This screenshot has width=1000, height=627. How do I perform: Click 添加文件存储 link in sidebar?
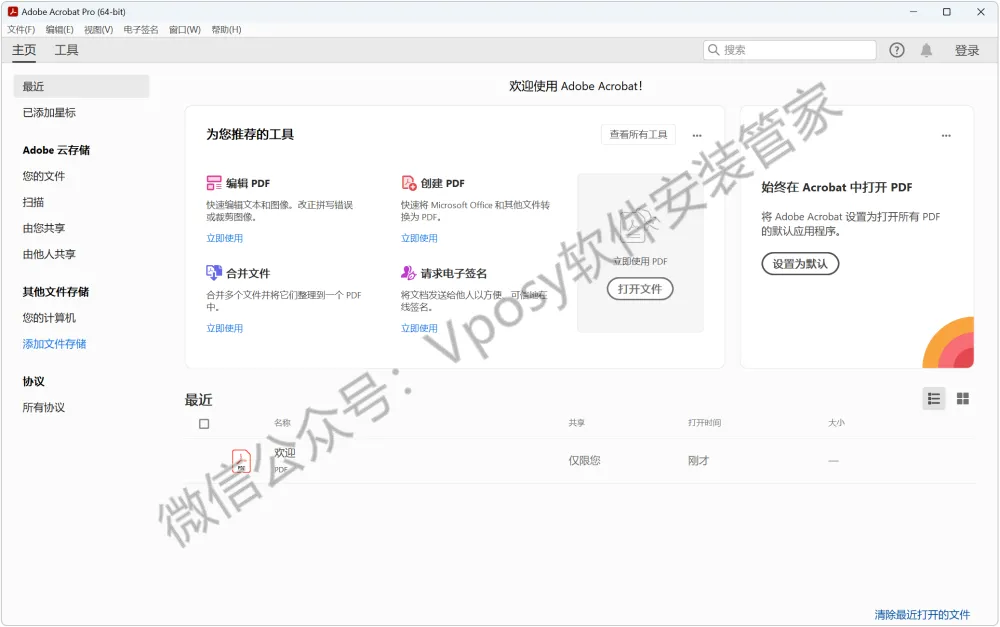click(x=54, y=344)
